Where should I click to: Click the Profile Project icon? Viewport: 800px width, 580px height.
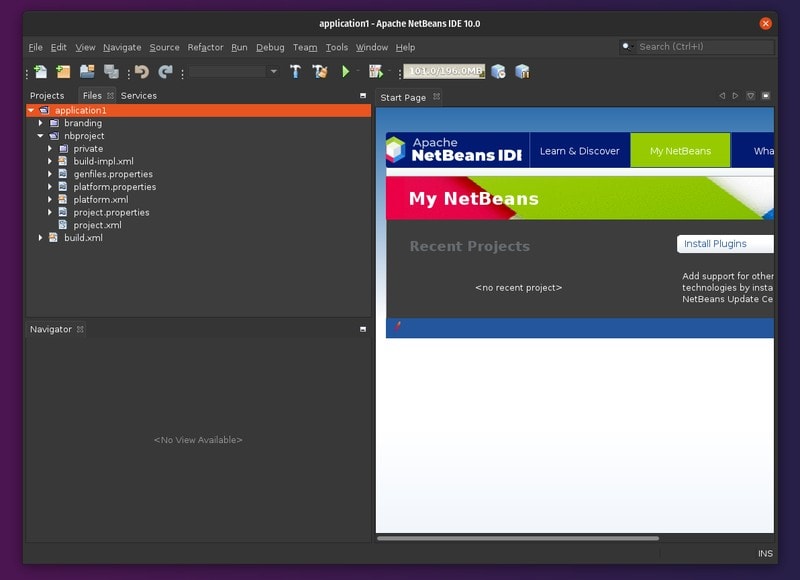(498, 71)
